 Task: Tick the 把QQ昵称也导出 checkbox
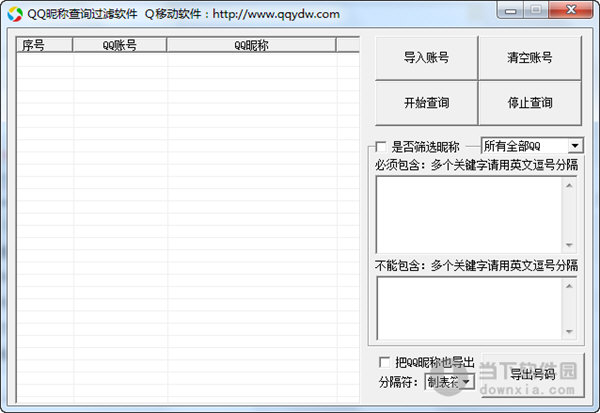384,362
